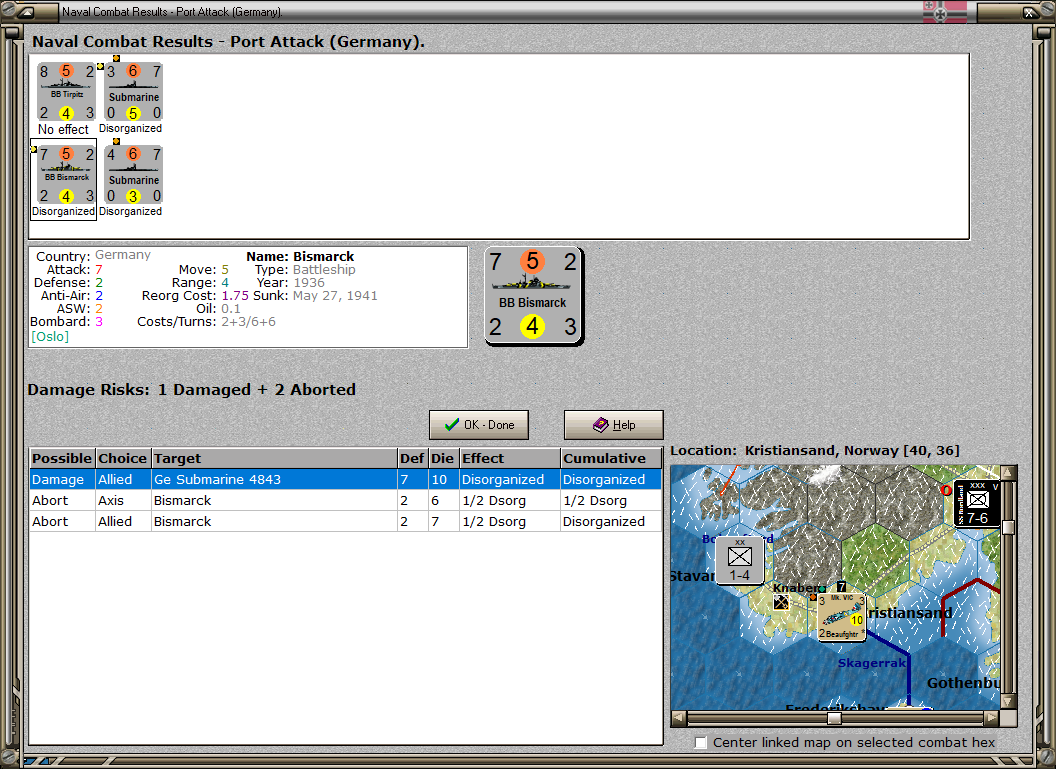Select the Allied Bismarck abort row
Viewport: 1056px width, 769px height.
(345, 521)
